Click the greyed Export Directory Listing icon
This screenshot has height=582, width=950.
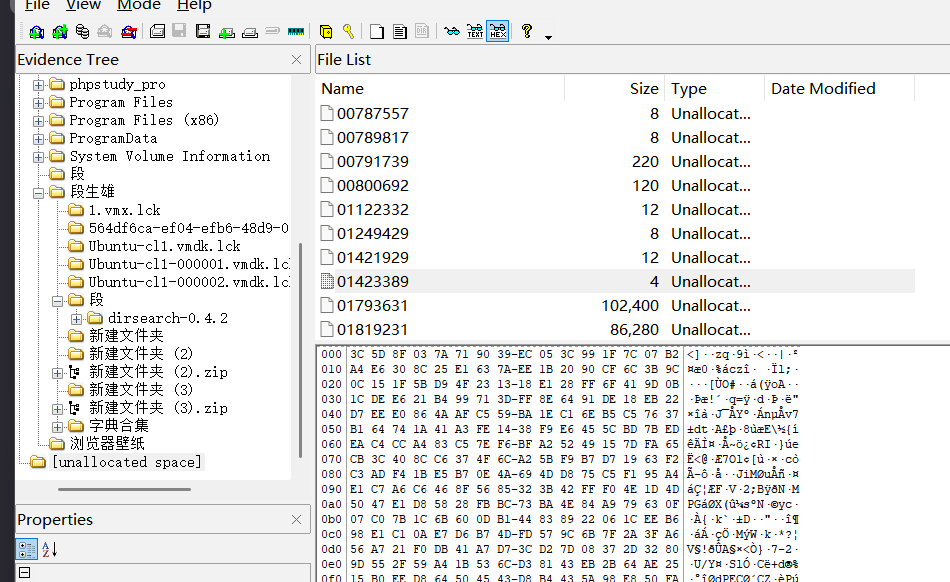point(422,31)
